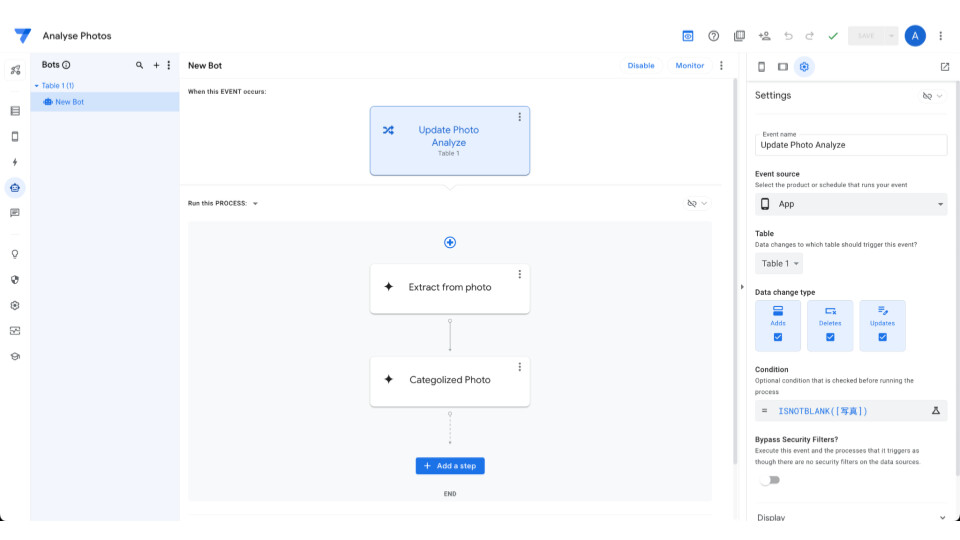Open the help question mark icon

pos(714,36)
